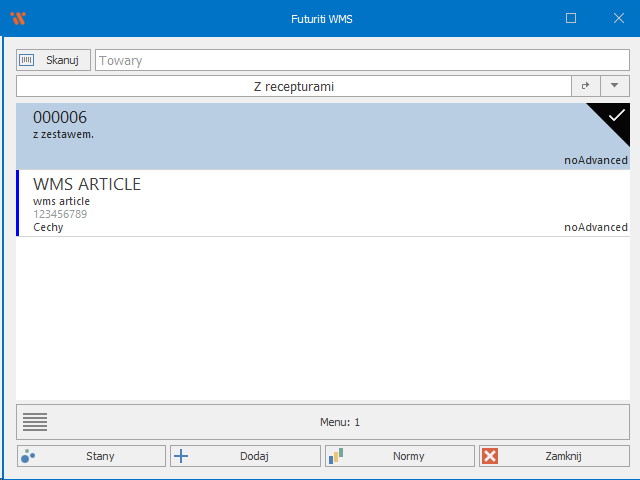Click the barcode Skanuj scan button

point(54,60)
